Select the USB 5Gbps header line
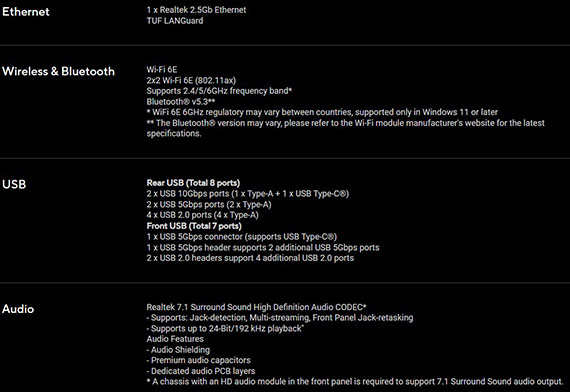 point(263,248)
